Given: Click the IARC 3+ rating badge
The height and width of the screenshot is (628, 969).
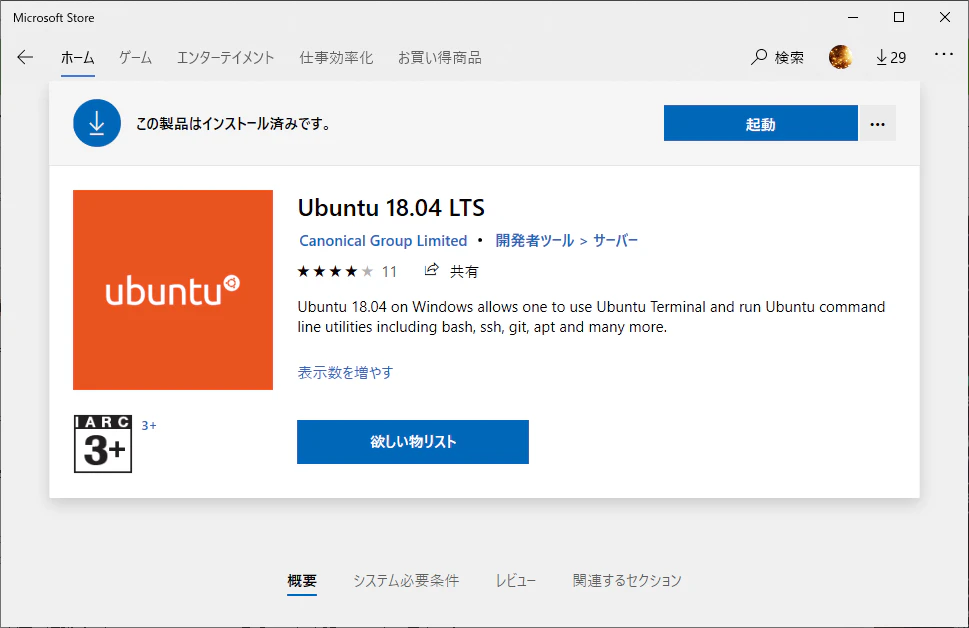Looking at the screenshot, I should [x=103, y=444].
